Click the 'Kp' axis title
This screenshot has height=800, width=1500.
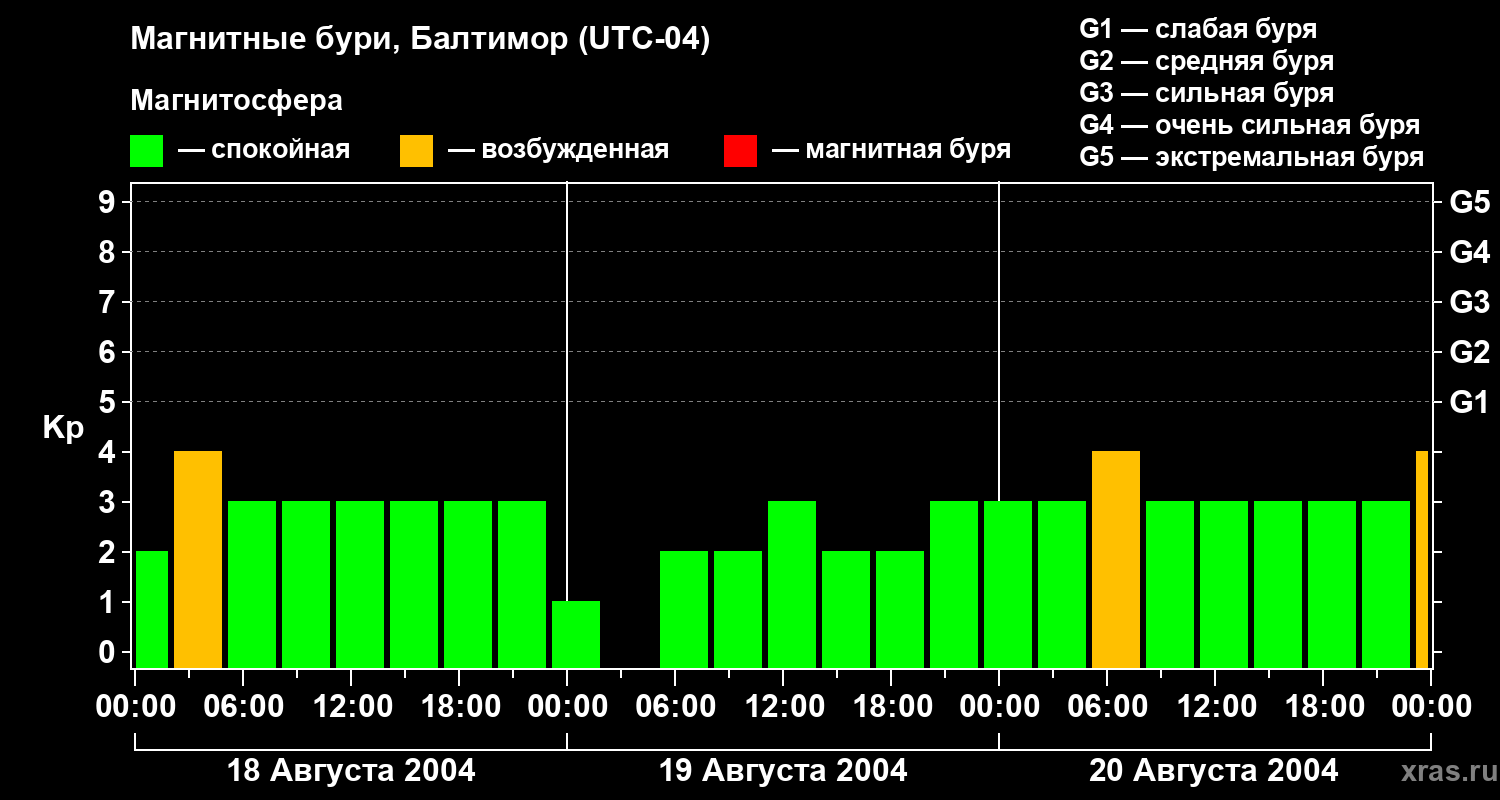[x=63, y=428]
